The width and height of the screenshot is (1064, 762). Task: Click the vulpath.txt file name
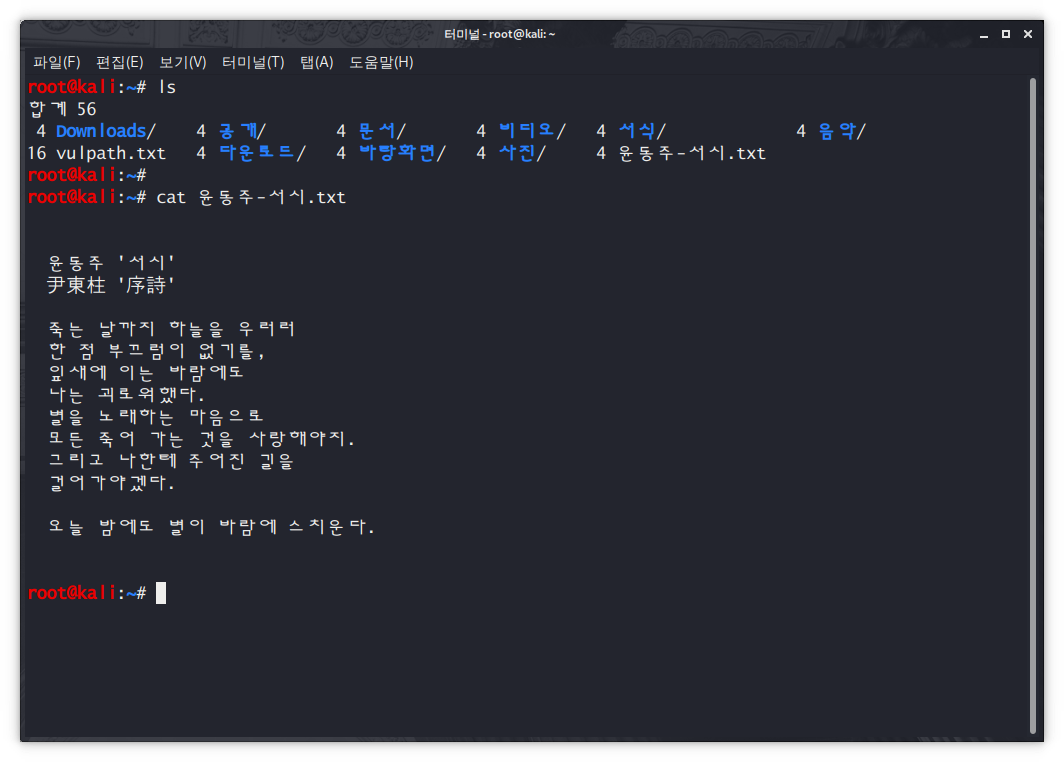pos(111,153)
